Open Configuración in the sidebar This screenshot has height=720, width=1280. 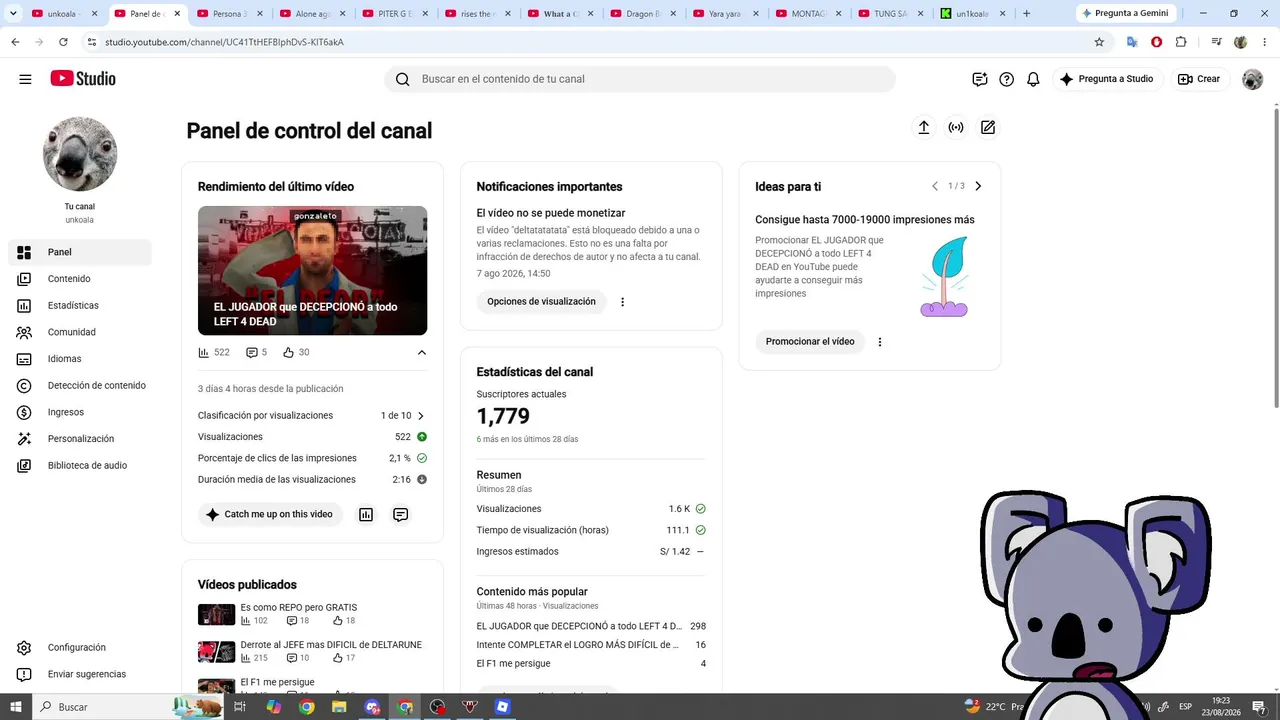point(80,648)
